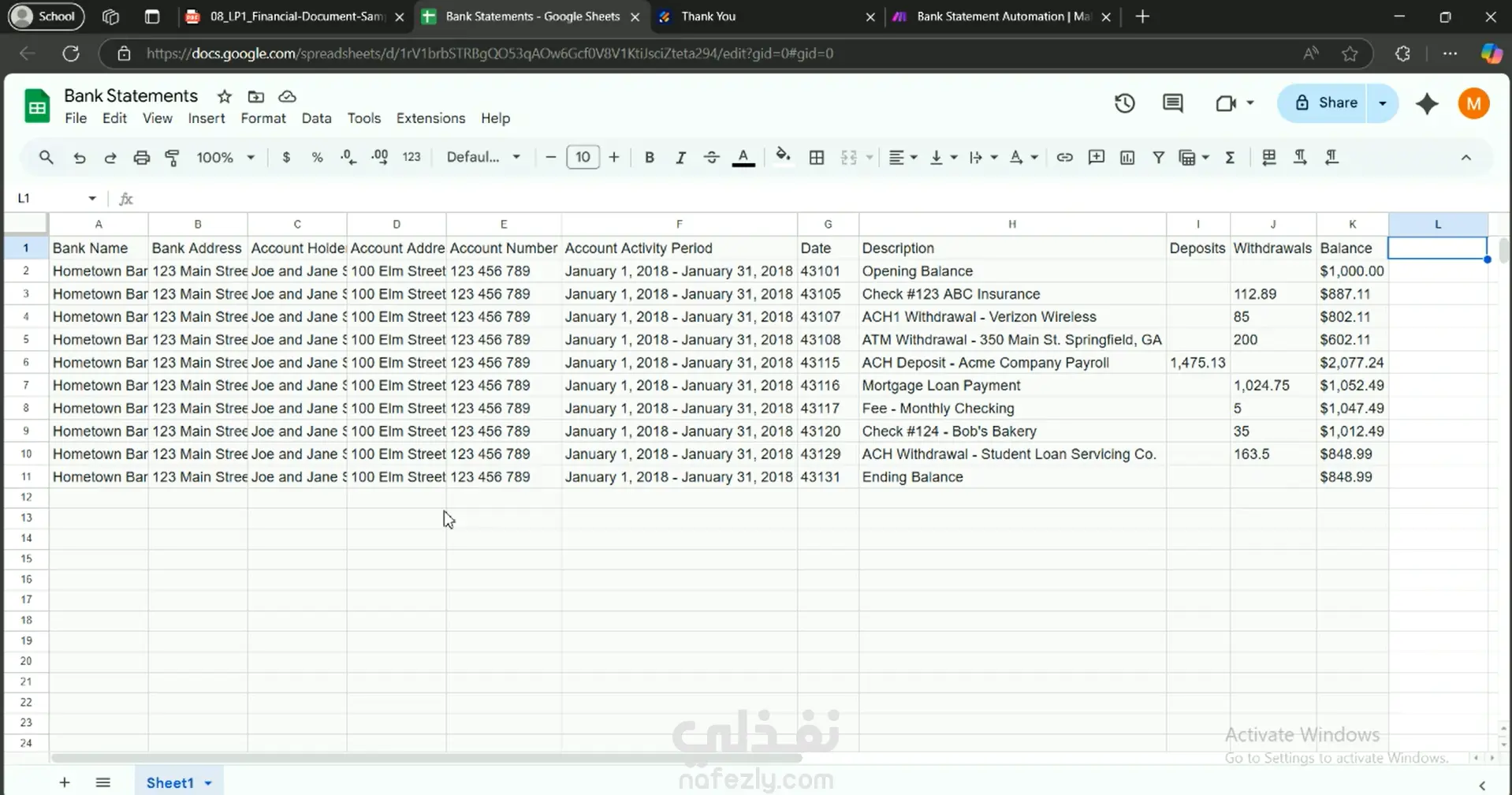Select the Paint format roller icon
This screenshot has height=795, width=1512.
tap(172, 158)
